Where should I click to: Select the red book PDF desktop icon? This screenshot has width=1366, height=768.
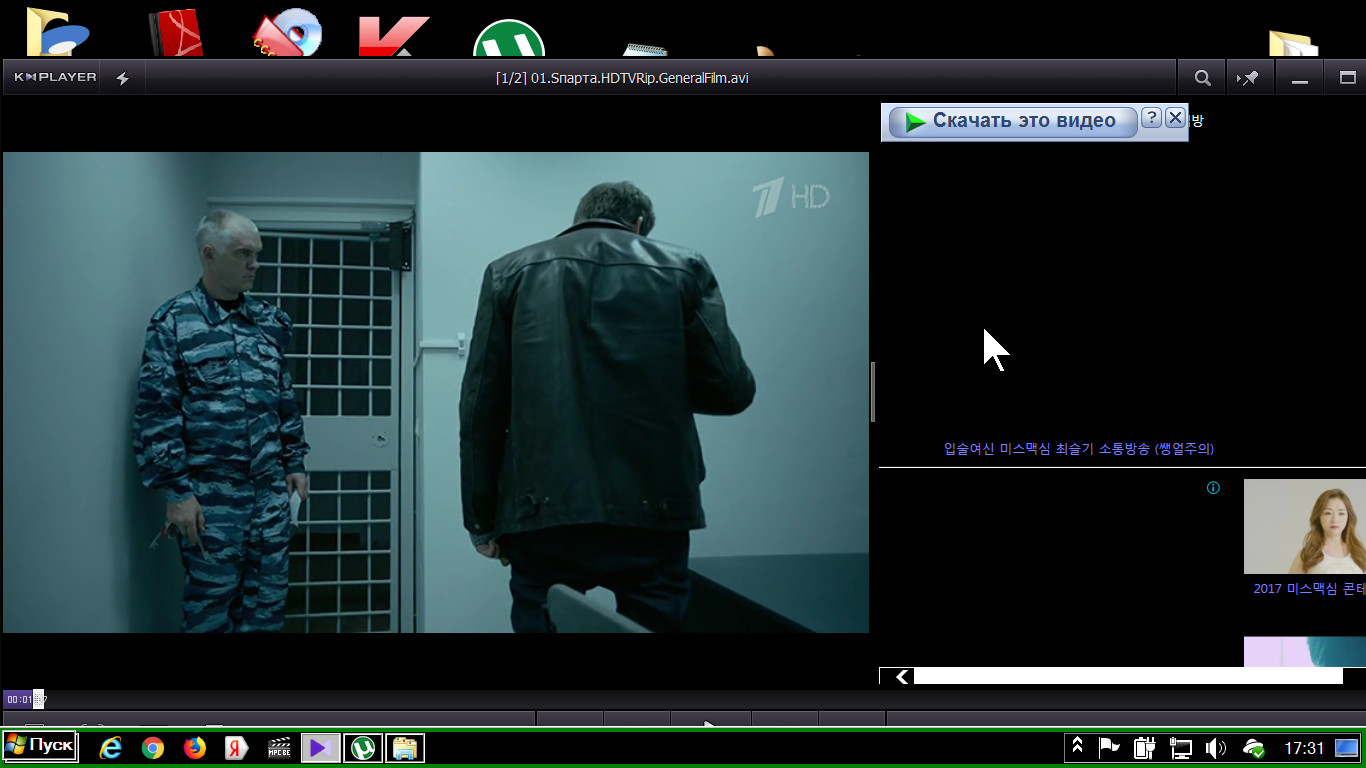point(176,33)
